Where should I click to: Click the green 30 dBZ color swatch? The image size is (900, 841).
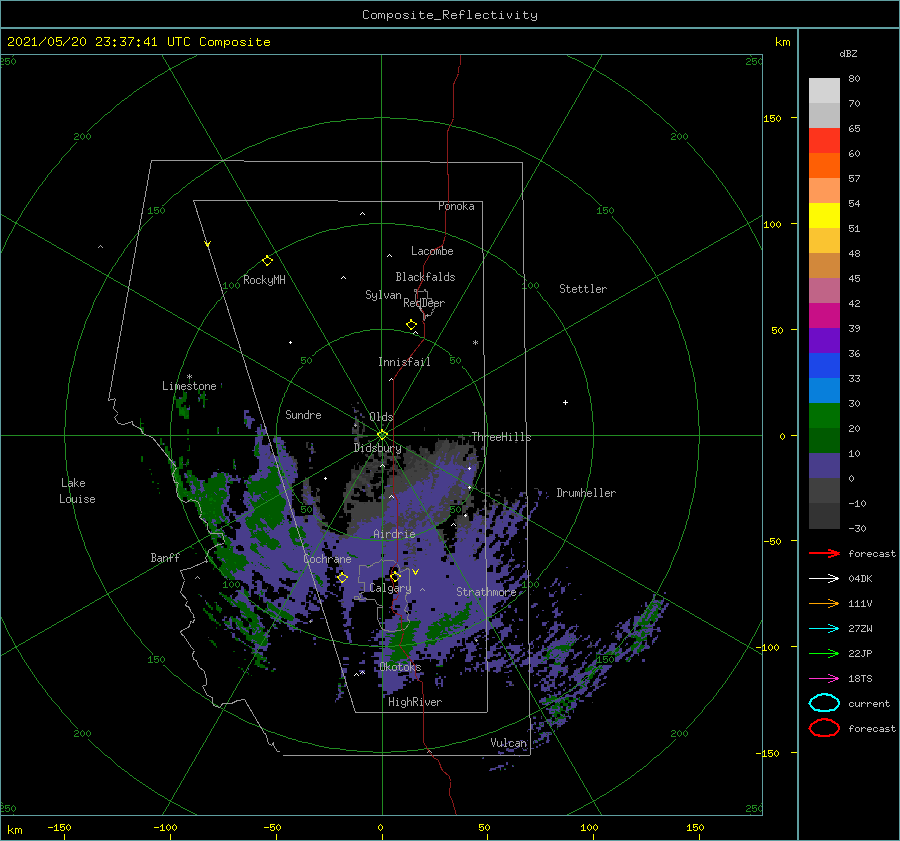pos(824,415)
